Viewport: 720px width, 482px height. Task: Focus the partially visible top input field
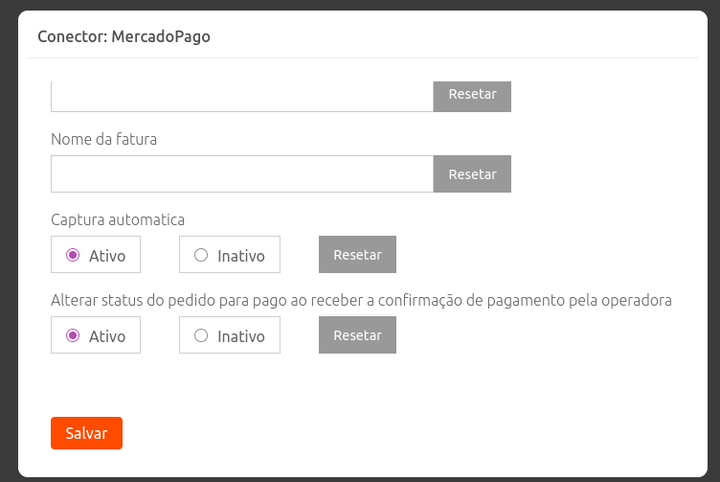point(241,97)
